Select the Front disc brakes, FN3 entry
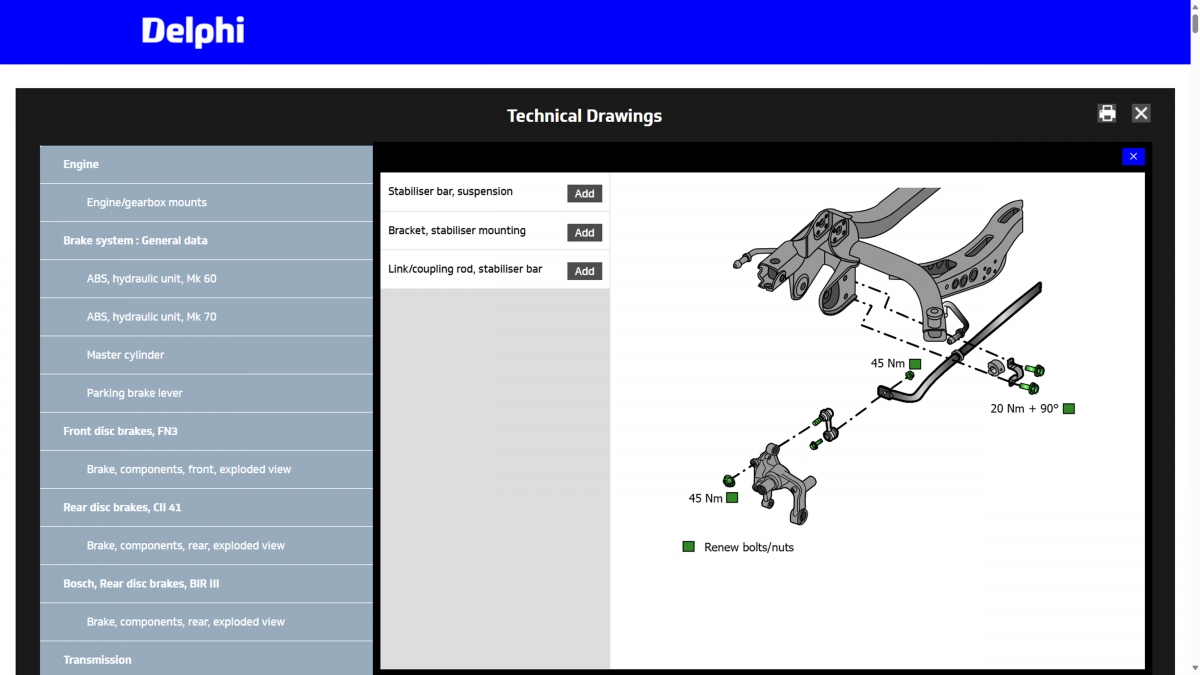This screenshot has height=675, width=1200. point(206,431)
